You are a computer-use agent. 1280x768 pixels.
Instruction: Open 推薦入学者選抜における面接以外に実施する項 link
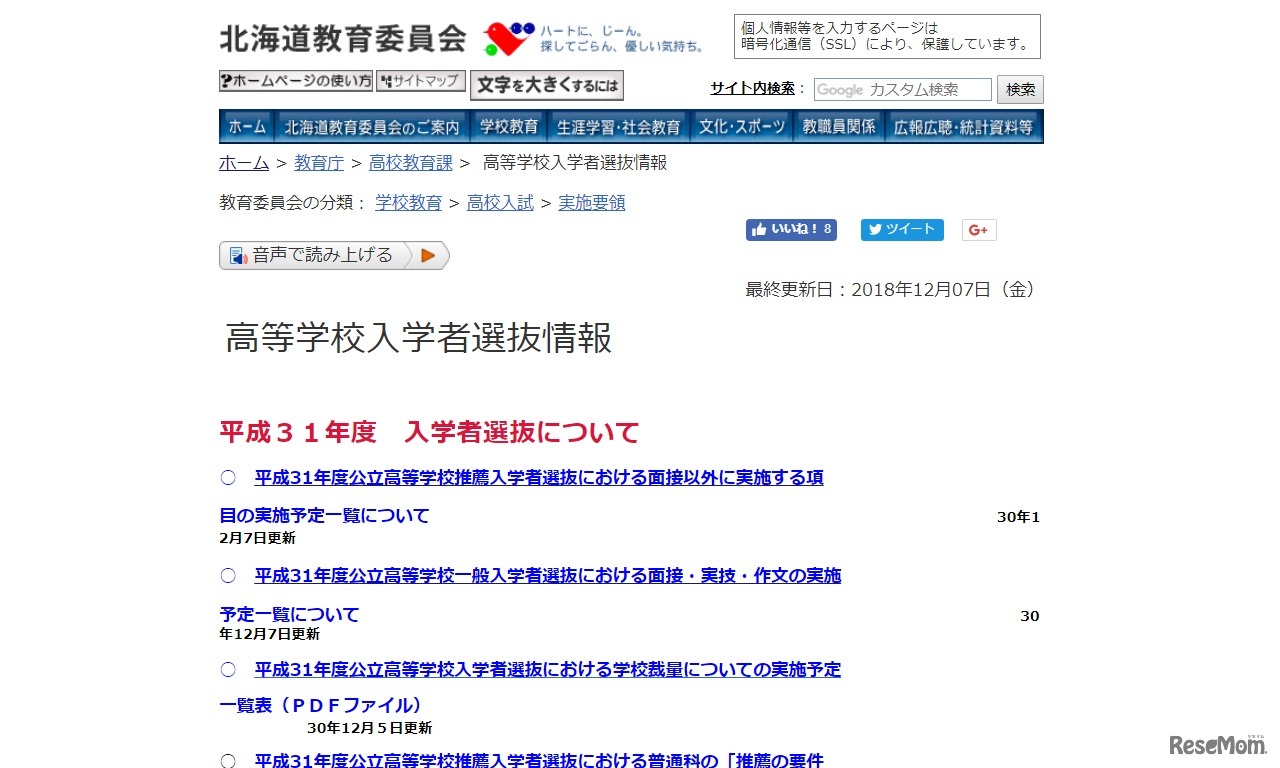coord(539,478)
